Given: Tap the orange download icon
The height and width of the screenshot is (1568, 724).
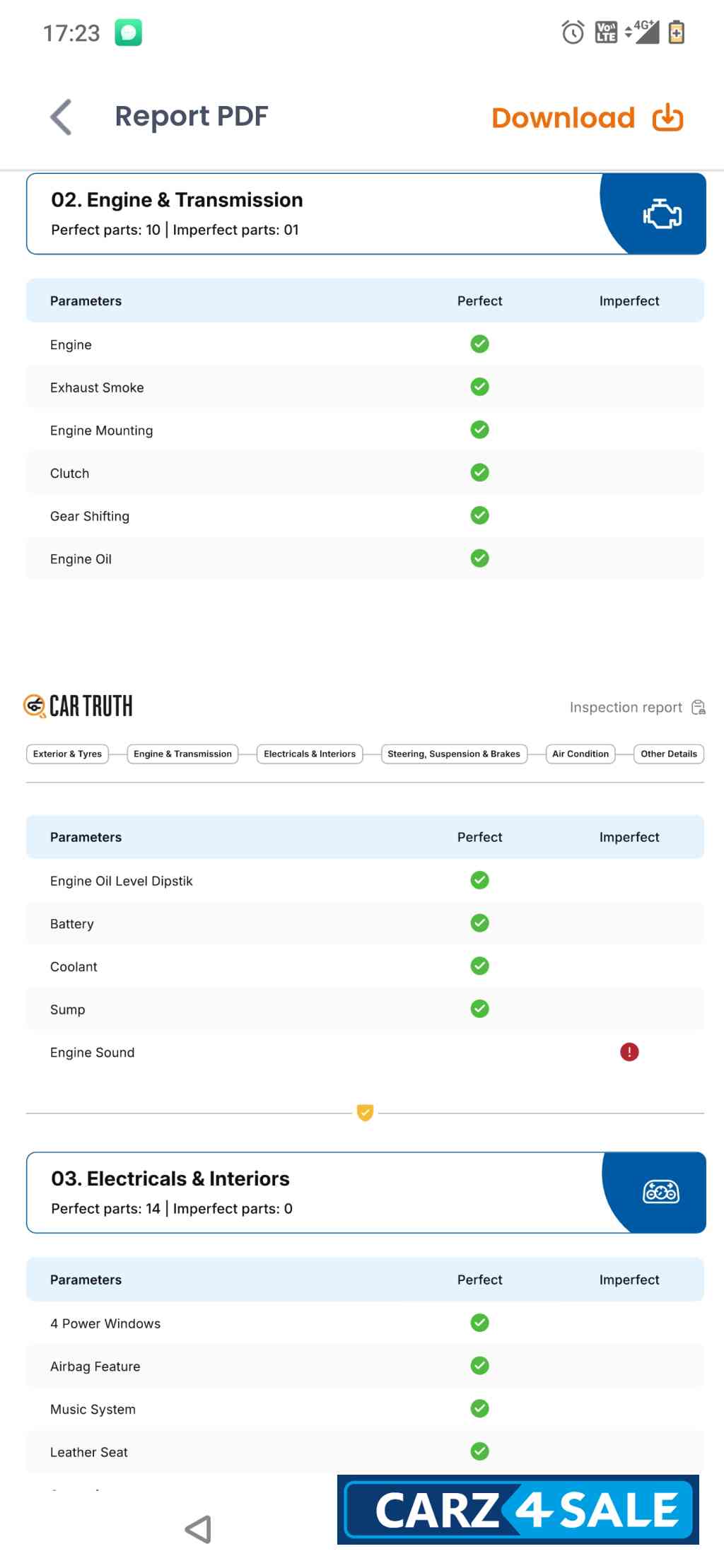Looking at the screenshot, I should click(x=667, y=118).
